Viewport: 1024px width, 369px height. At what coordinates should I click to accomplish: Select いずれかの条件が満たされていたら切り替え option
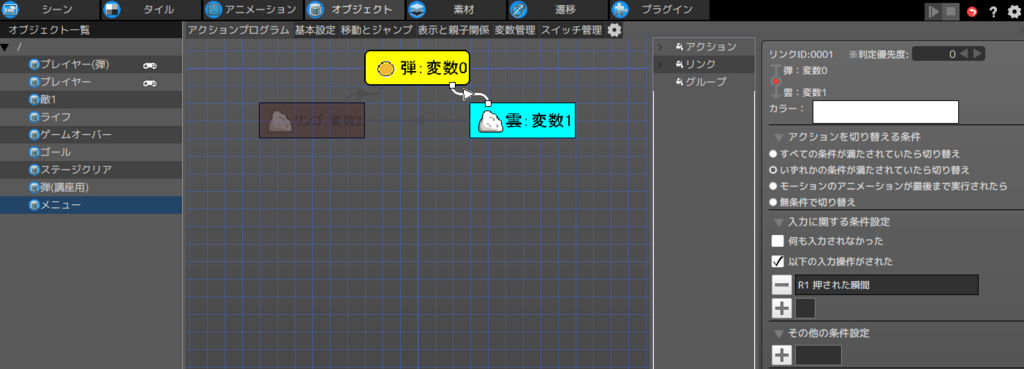[773, 170]
